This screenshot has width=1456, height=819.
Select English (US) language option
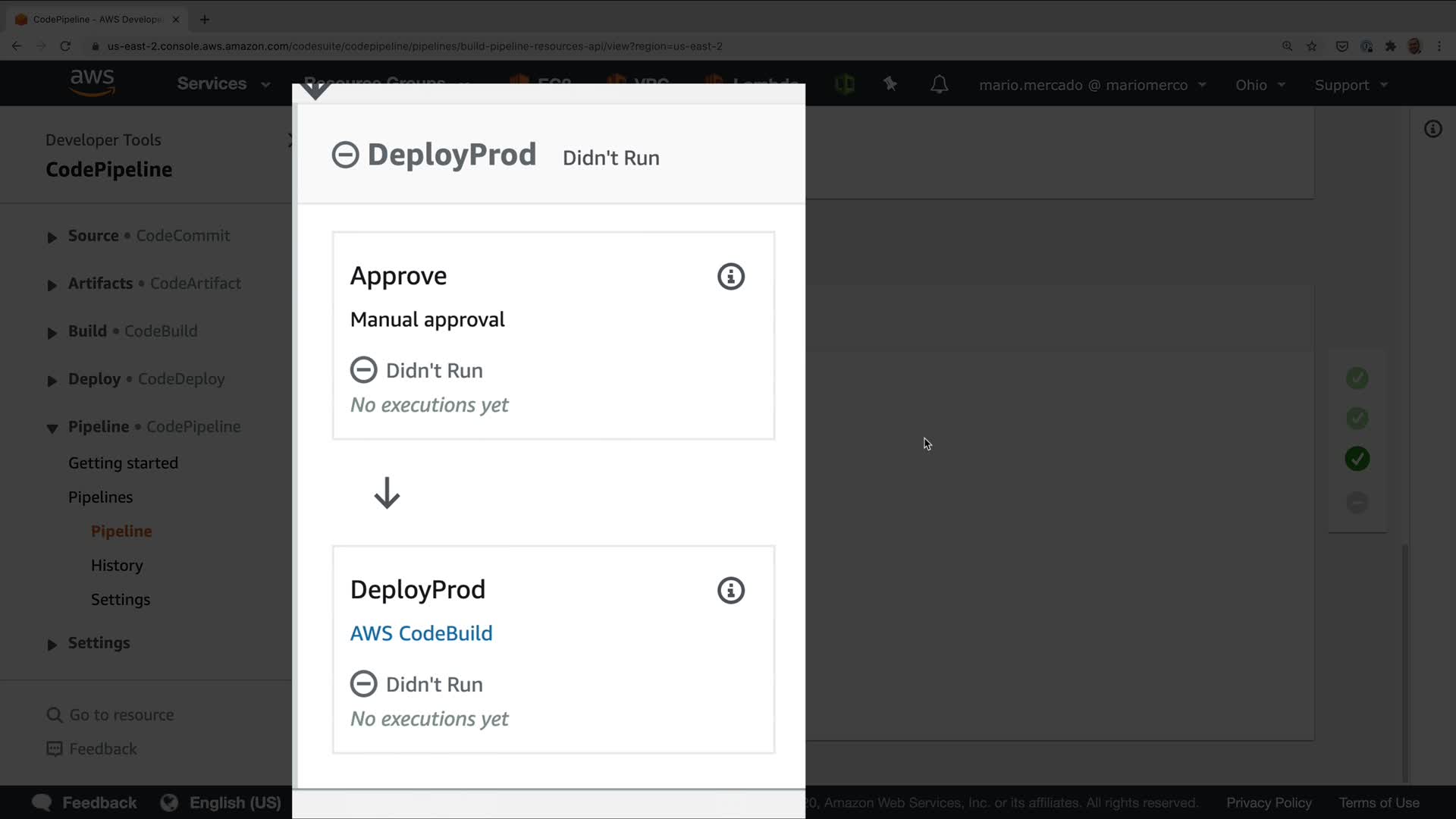pyautogui.click(x=234, y=802)
